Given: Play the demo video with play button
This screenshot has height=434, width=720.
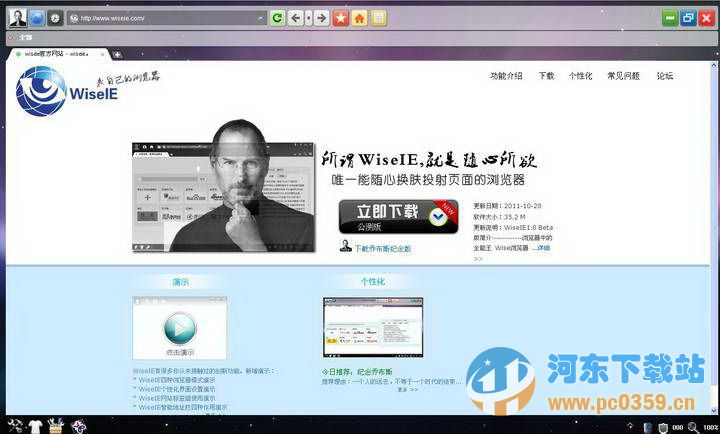Looking at the screenshot, I should click(x=180, y=328).
